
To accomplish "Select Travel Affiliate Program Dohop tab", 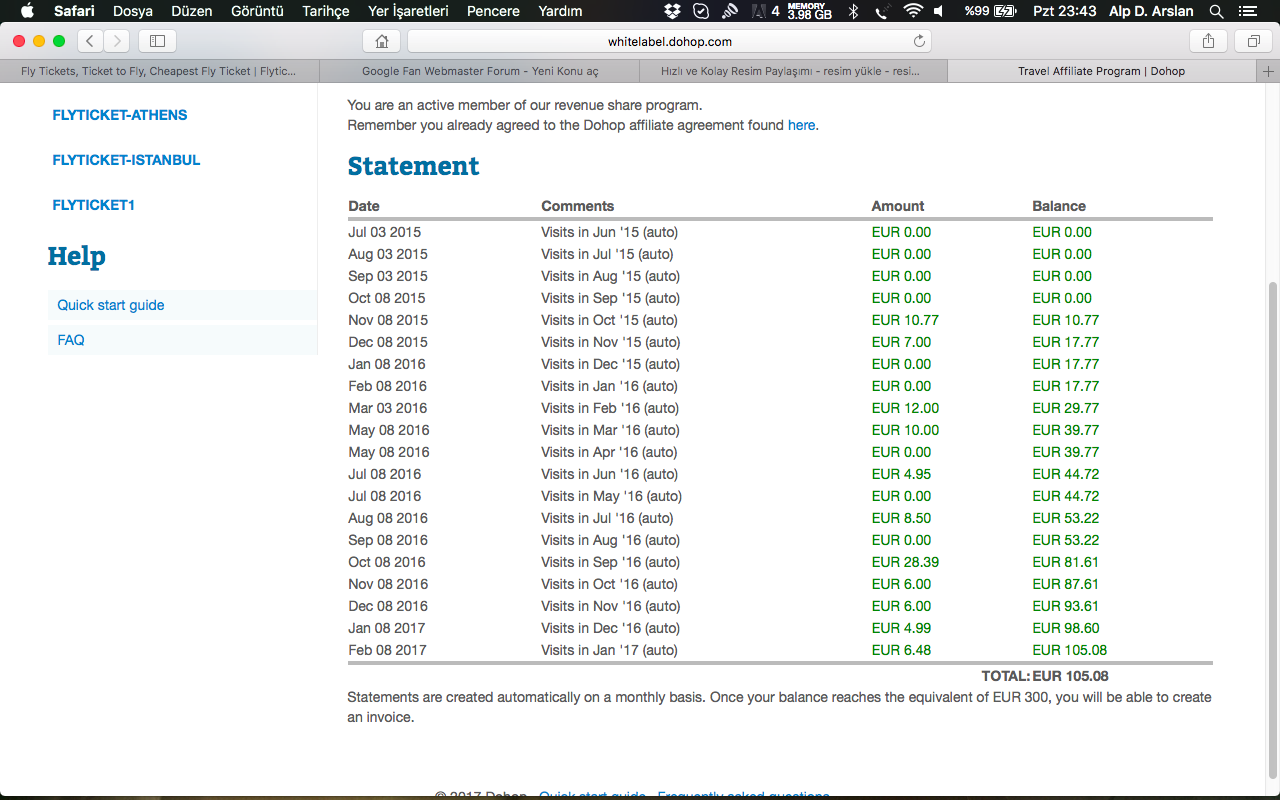I will (x=1102, y=72).
